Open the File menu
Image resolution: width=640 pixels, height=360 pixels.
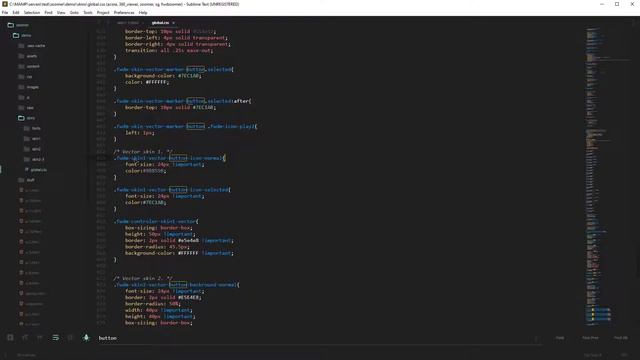[x=5, y=13]
